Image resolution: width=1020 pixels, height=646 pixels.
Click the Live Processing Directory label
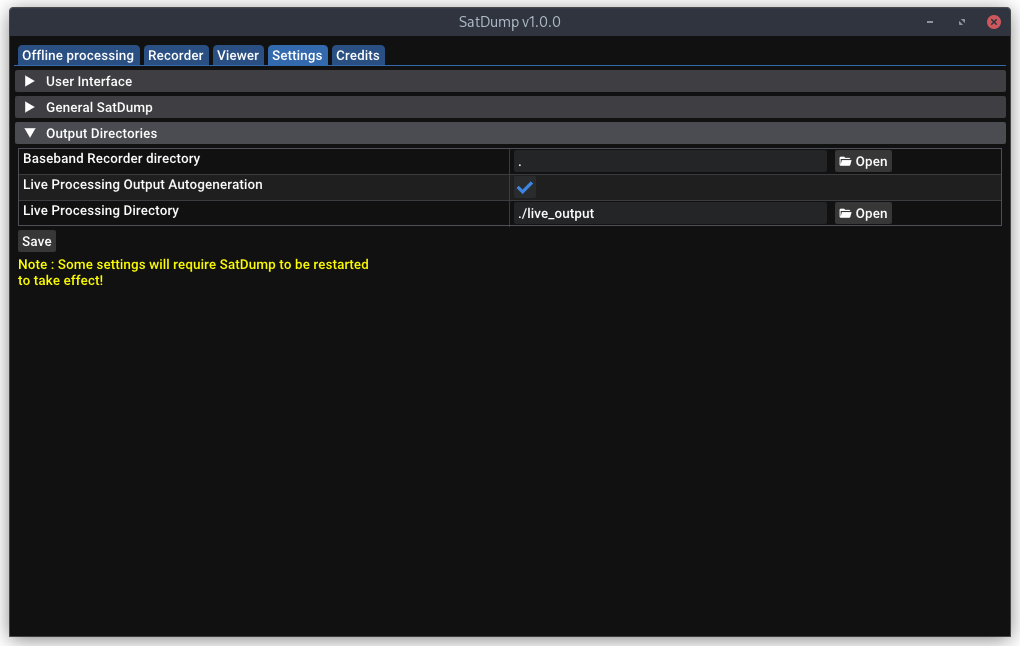[x=101, y=211]
